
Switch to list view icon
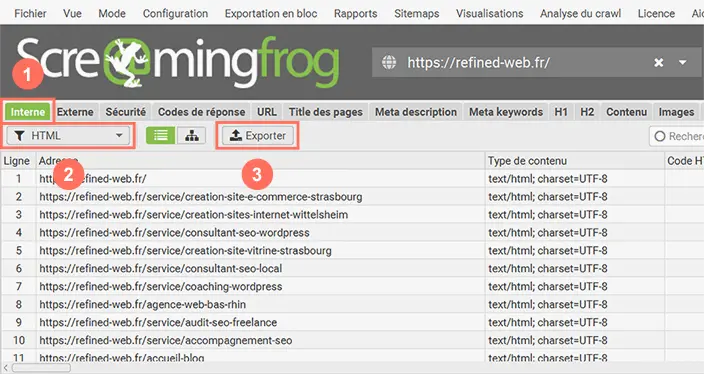[161, 136]
